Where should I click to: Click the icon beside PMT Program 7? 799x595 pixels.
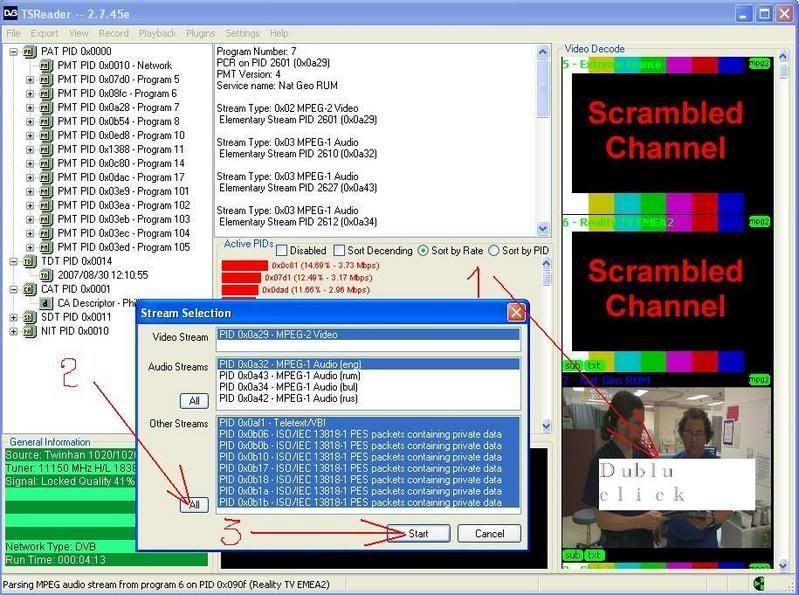pyautogui.click(x=45, y=107)
